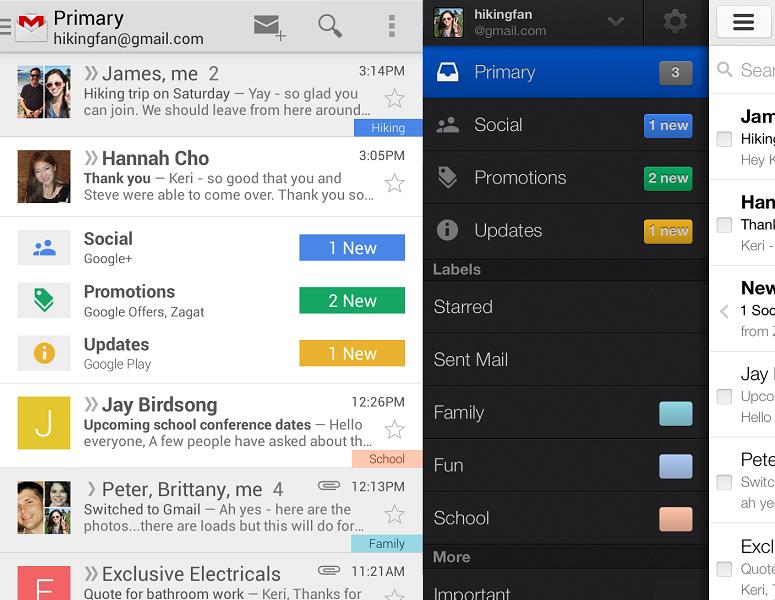Click the green 2 new badge

[668, 178]
